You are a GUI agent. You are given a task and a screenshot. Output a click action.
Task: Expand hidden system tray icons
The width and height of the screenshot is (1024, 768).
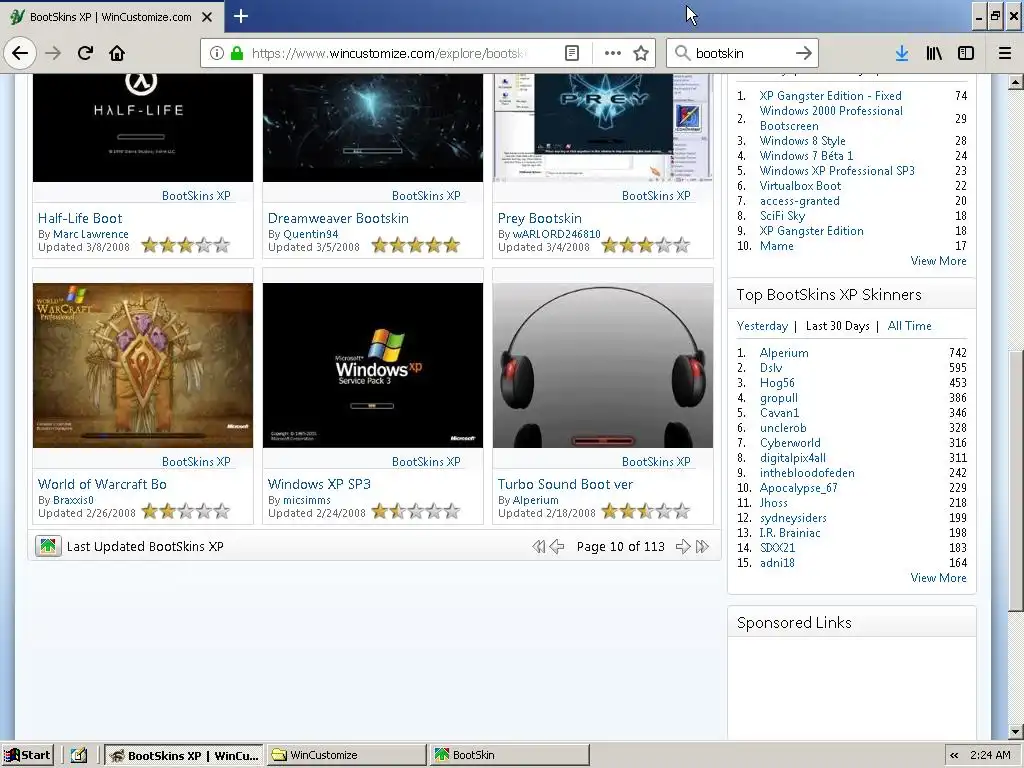pyautogui.click(x=954, y=755)
